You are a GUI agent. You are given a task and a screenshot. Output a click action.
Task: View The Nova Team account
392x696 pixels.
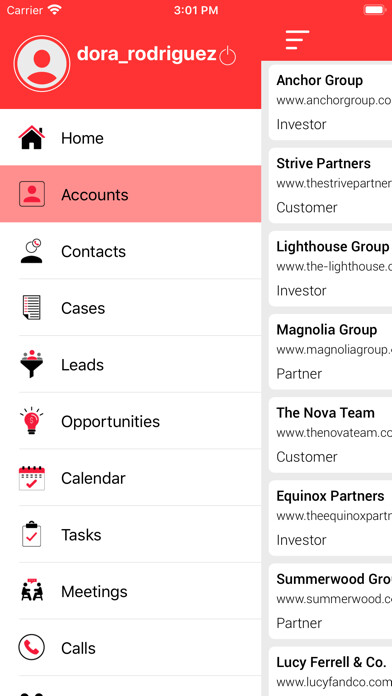[x=330, y=435]
